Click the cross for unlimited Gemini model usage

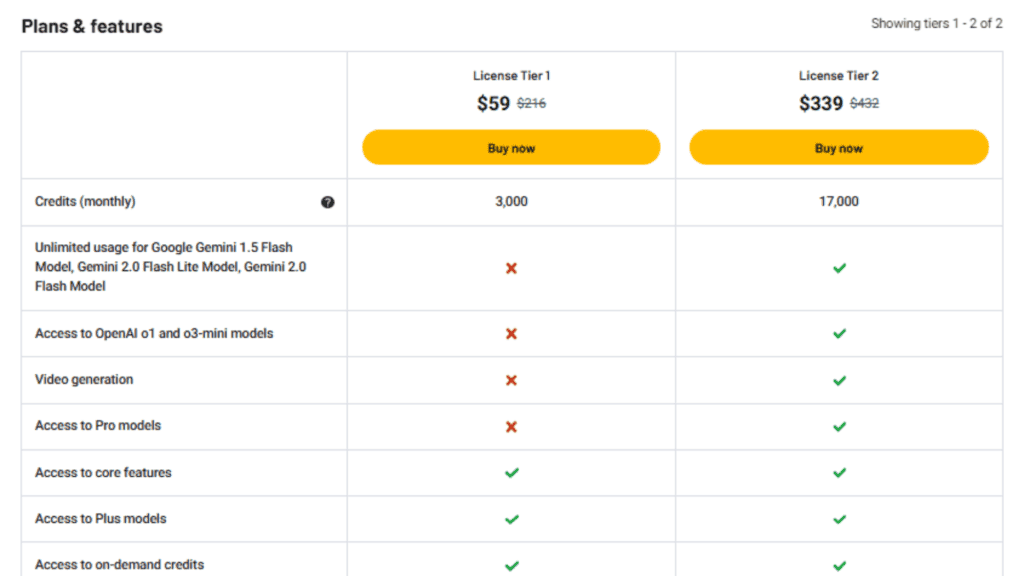click(511, 268)
